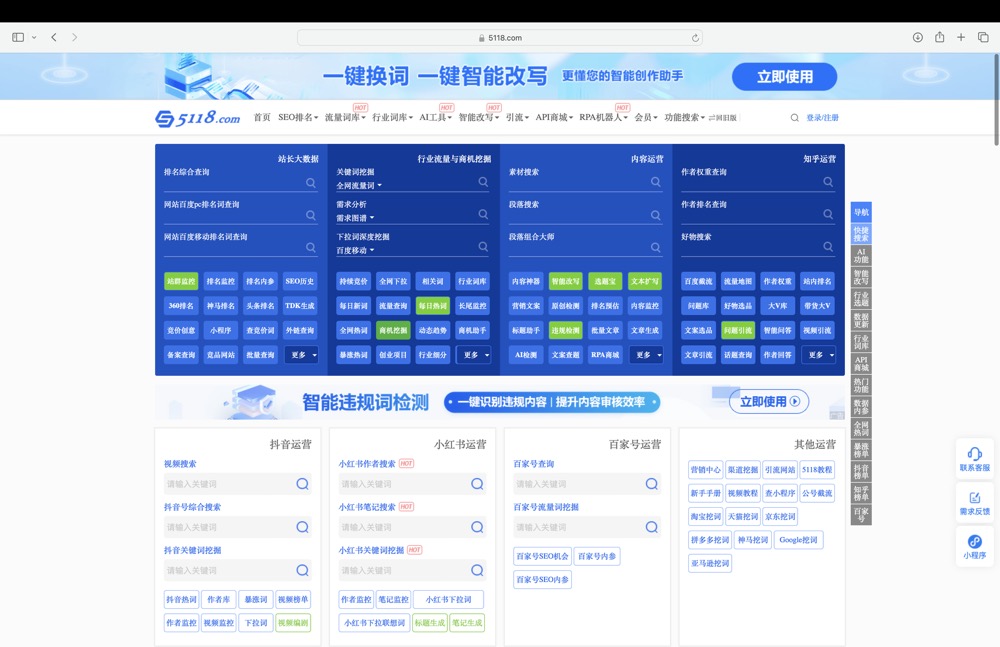Open the 登录/注册 link
Screen dimensions: 1000x647
[823, 117]
